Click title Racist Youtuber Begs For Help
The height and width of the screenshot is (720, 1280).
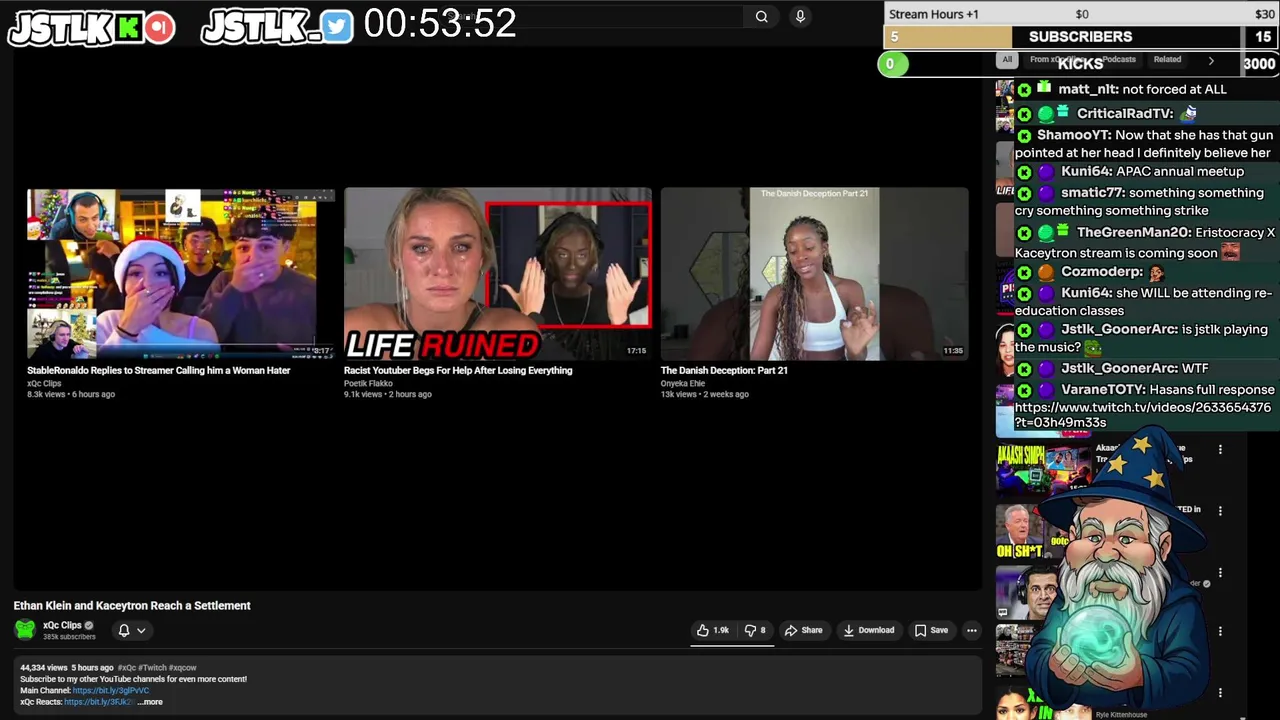point(458,370)
